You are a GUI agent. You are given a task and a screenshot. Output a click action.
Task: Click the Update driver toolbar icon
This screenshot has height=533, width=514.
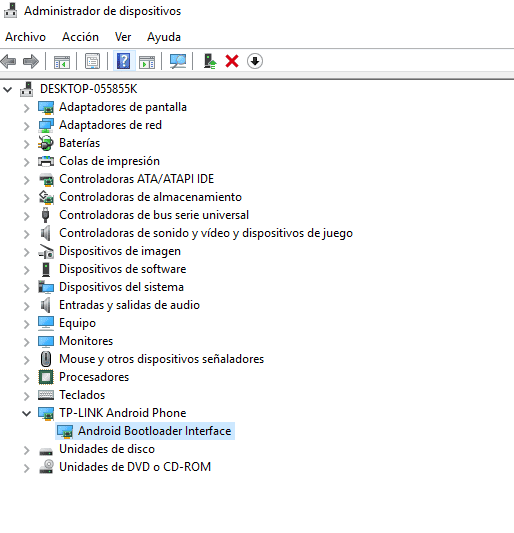coord(210,62)
